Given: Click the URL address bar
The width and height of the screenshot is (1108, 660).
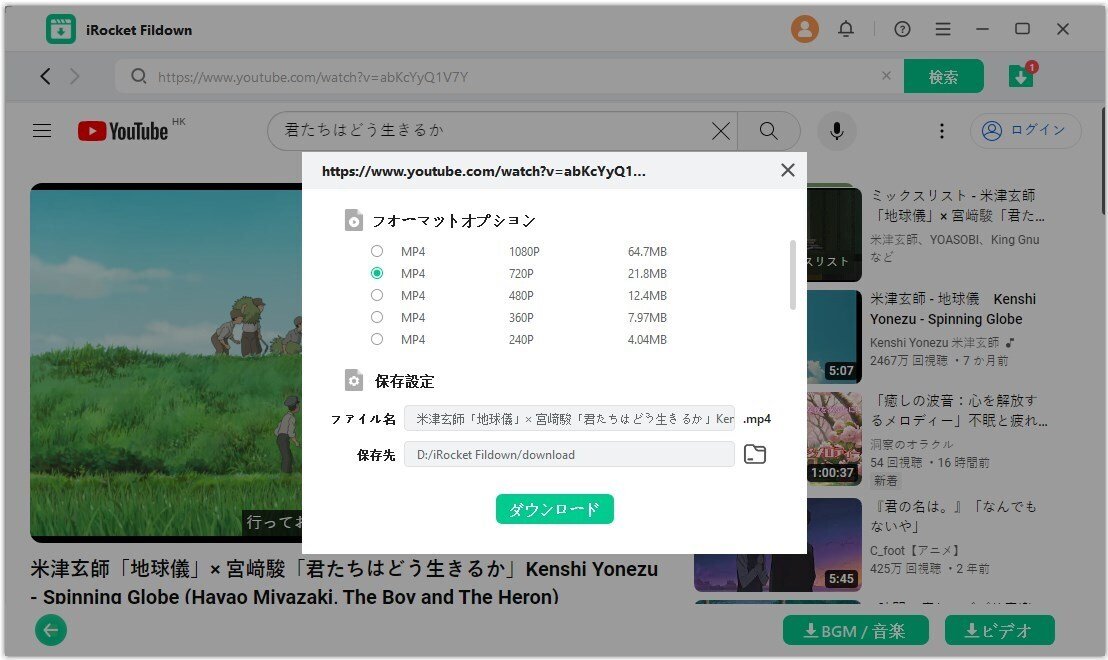Looking at the screenshot, I should pyautogui.click(x=509, y=76).
